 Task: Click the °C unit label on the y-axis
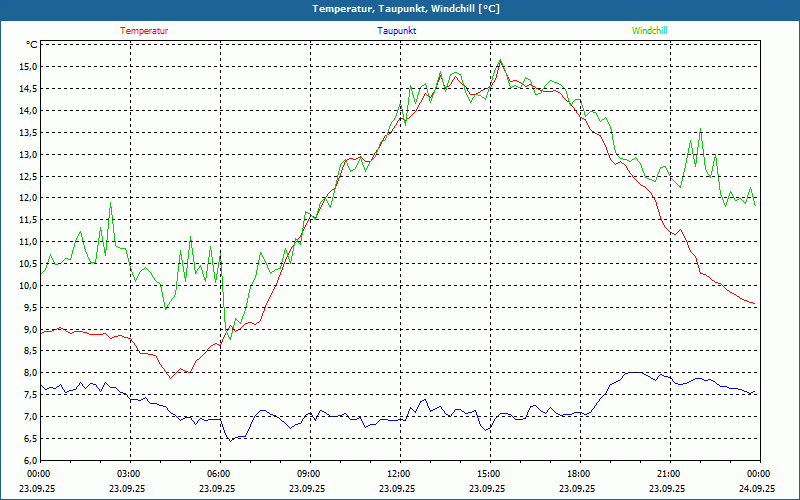32,45
